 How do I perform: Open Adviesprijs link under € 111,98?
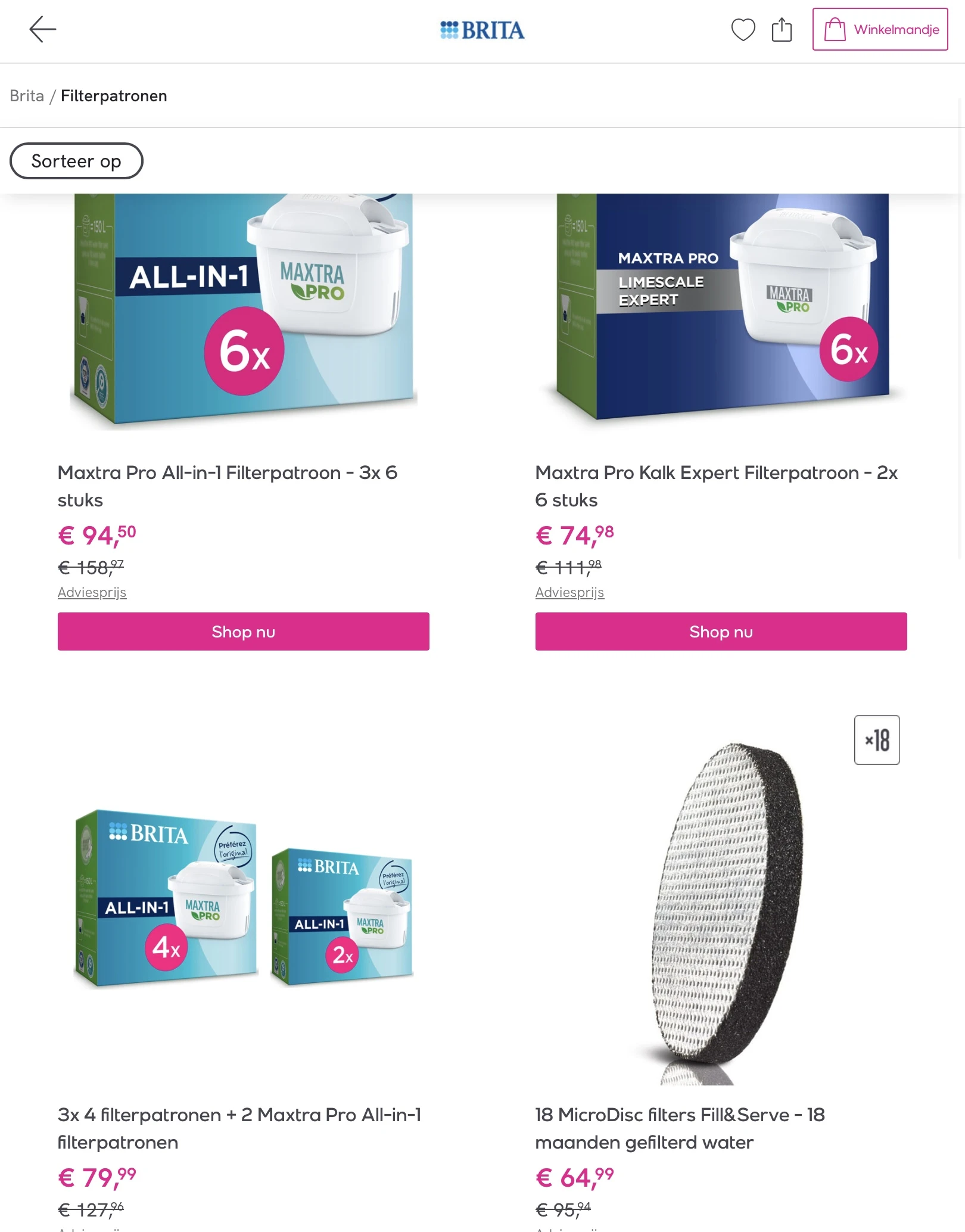pyautogui.click(x=569, y=592)
